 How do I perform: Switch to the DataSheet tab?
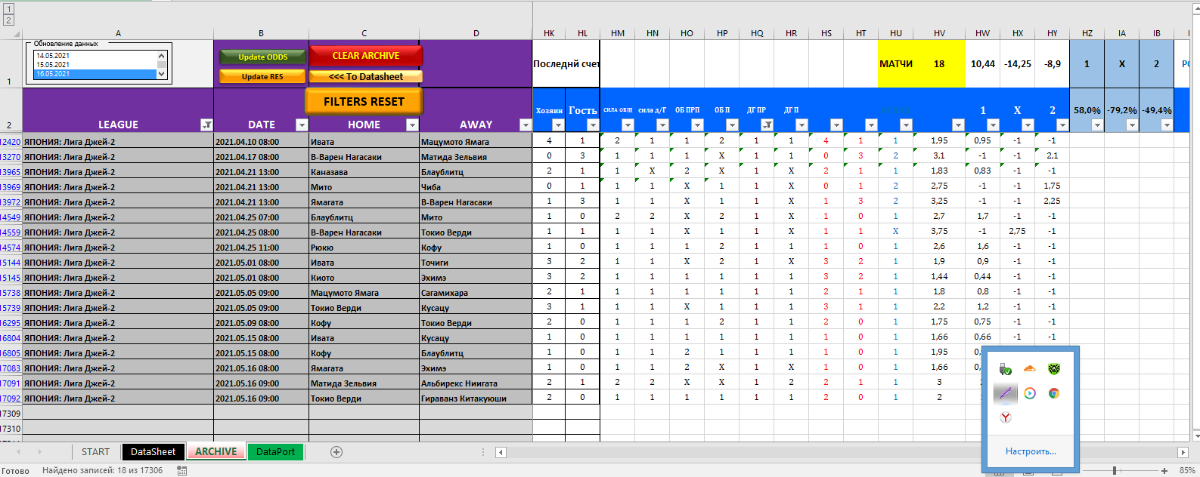(x=153, y=452)
